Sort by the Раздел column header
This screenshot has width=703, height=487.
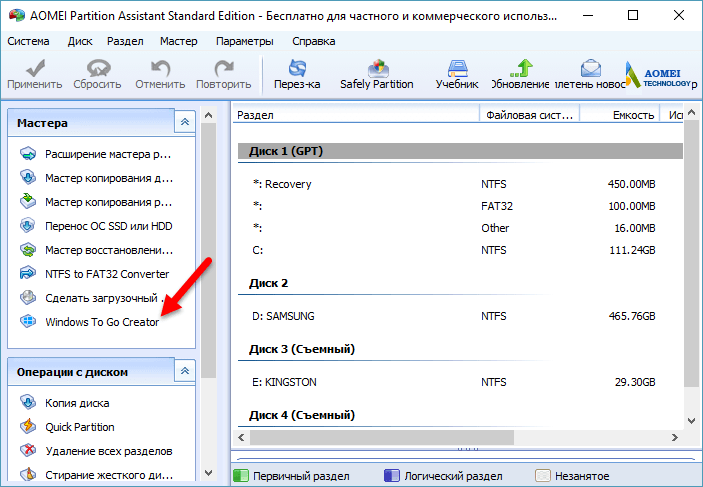[356, 115]
